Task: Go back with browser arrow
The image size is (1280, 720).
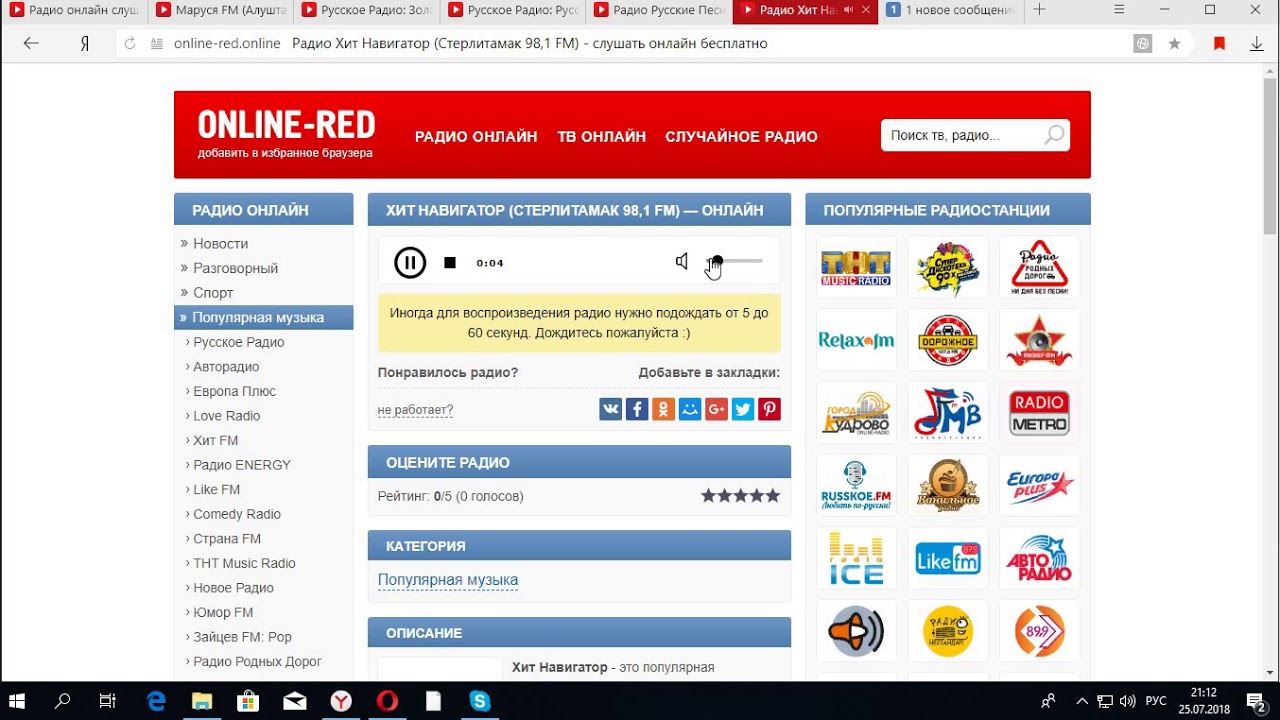Action: coord(31,43)
